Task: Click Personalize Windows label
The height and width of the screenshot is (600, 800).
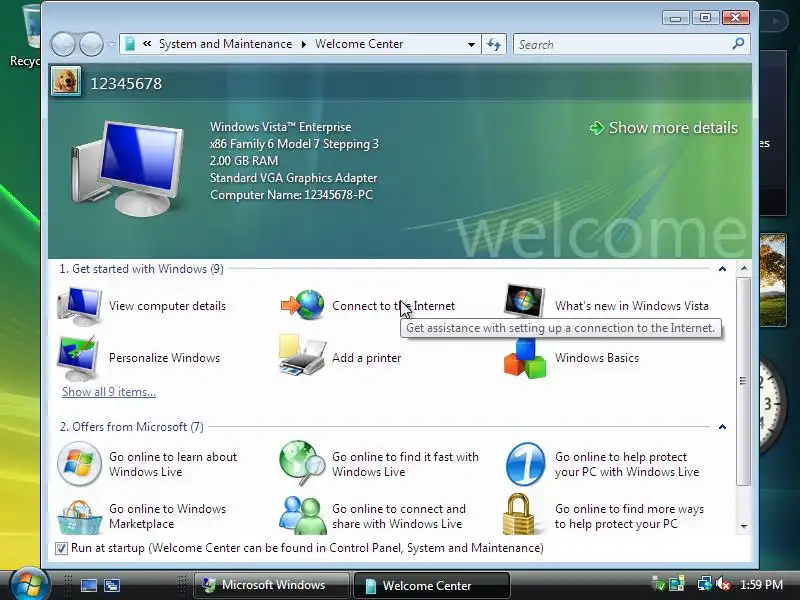Action: (164, 358)
